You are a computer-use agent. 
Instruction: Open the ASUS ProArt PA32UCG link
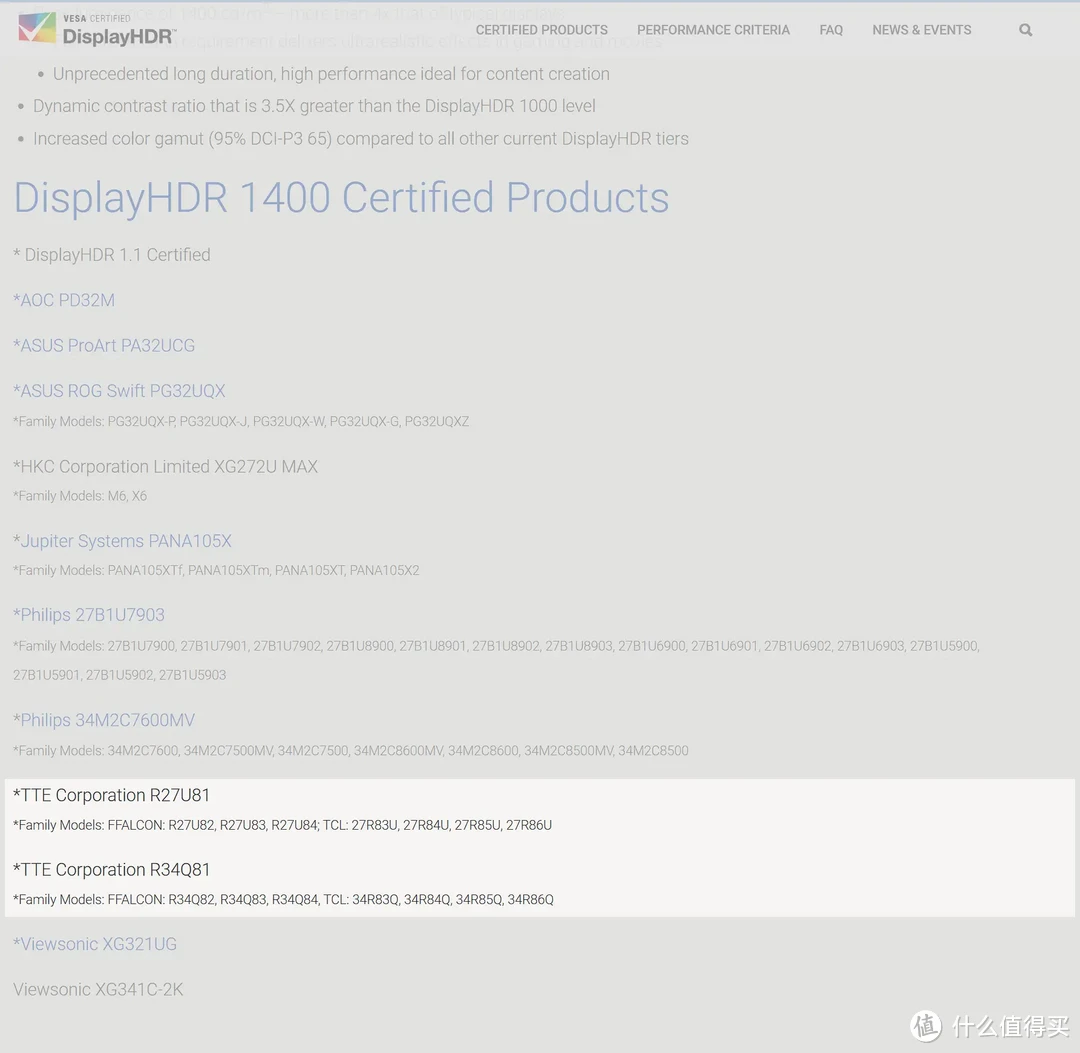click(104, 346)
